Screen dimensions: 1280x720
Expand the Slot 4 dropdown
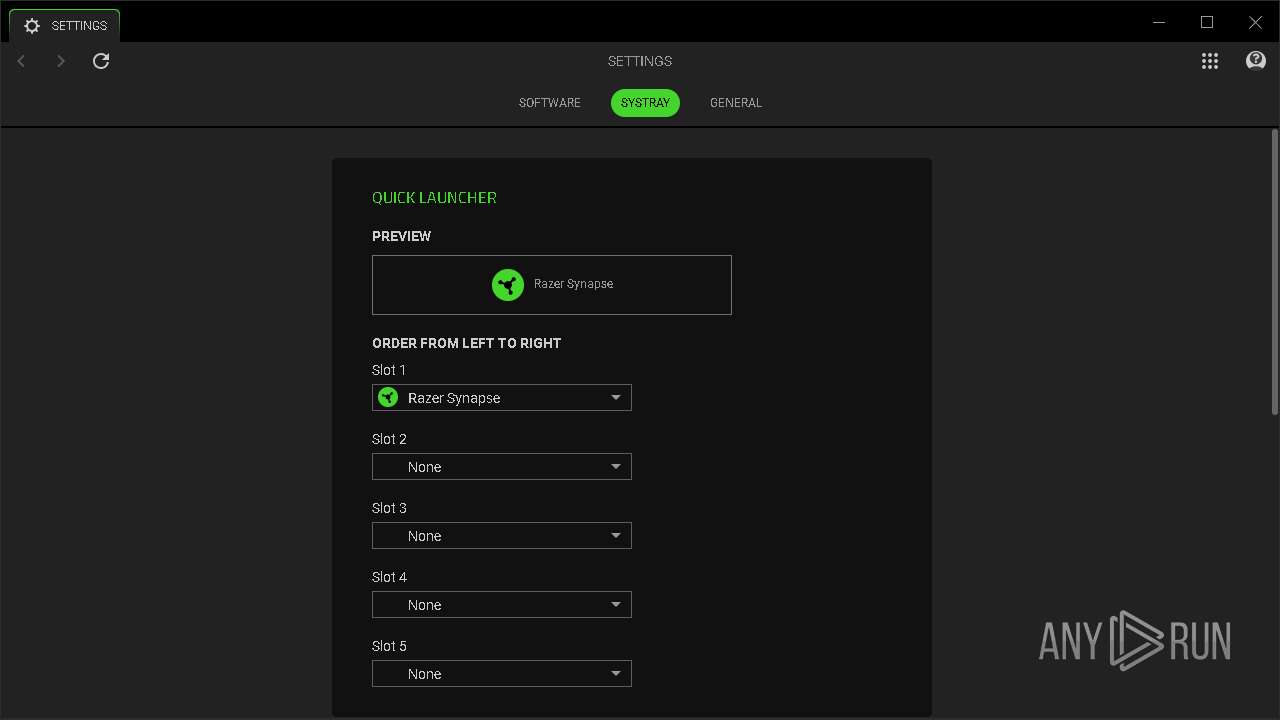pos(502,605)
